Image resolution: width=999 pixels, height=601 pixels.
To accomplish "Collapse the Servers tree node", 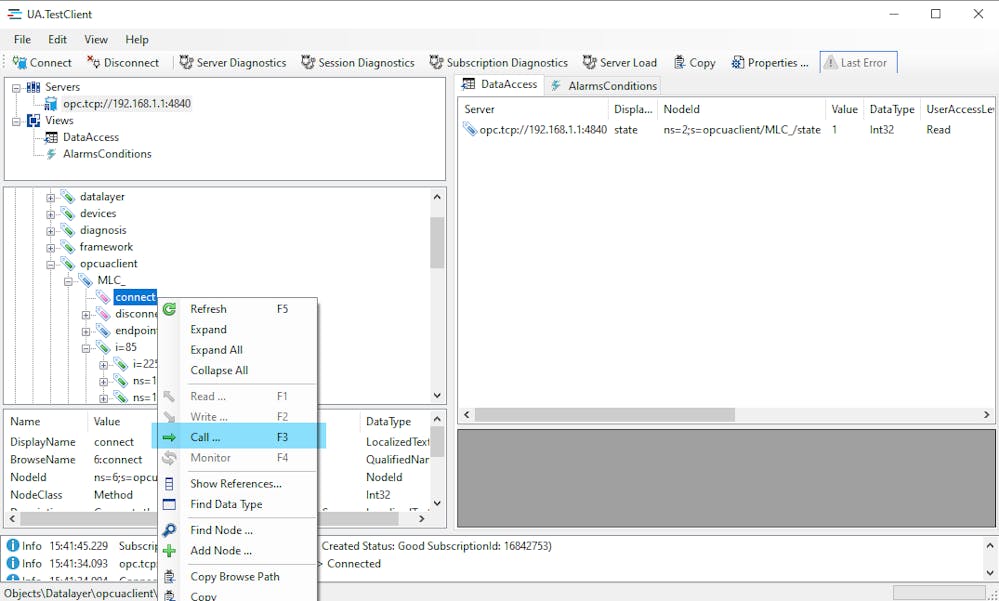I will (17, 87).
